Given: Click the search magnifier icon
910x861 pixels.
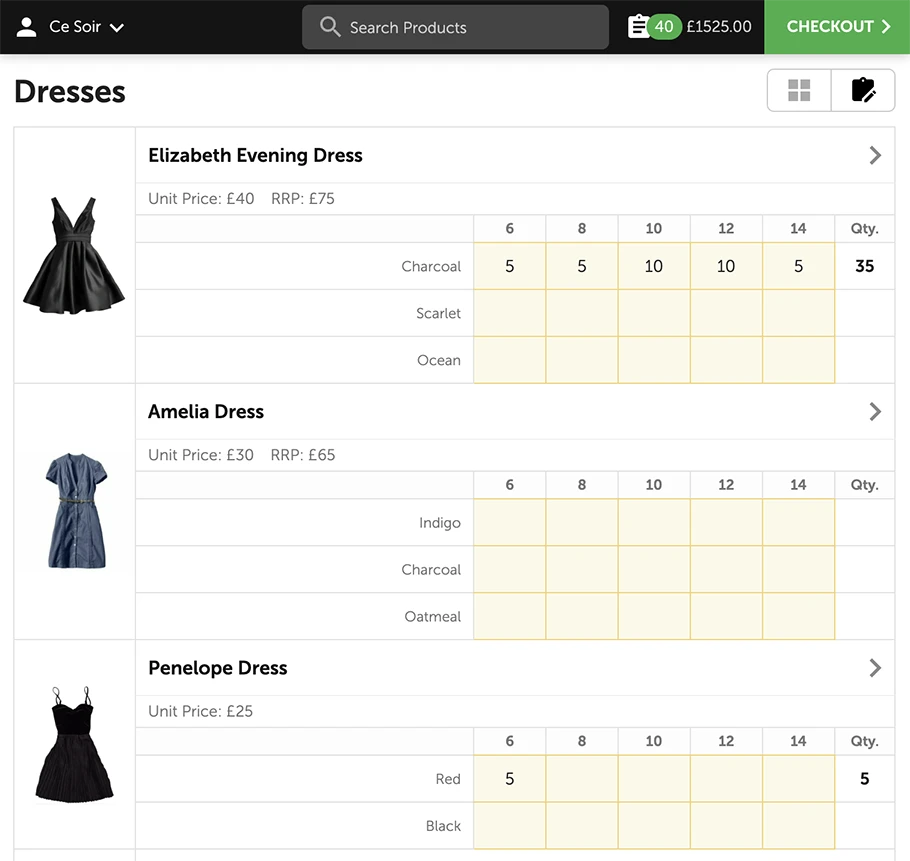Looking at the screenshot, I should point(330,27).
